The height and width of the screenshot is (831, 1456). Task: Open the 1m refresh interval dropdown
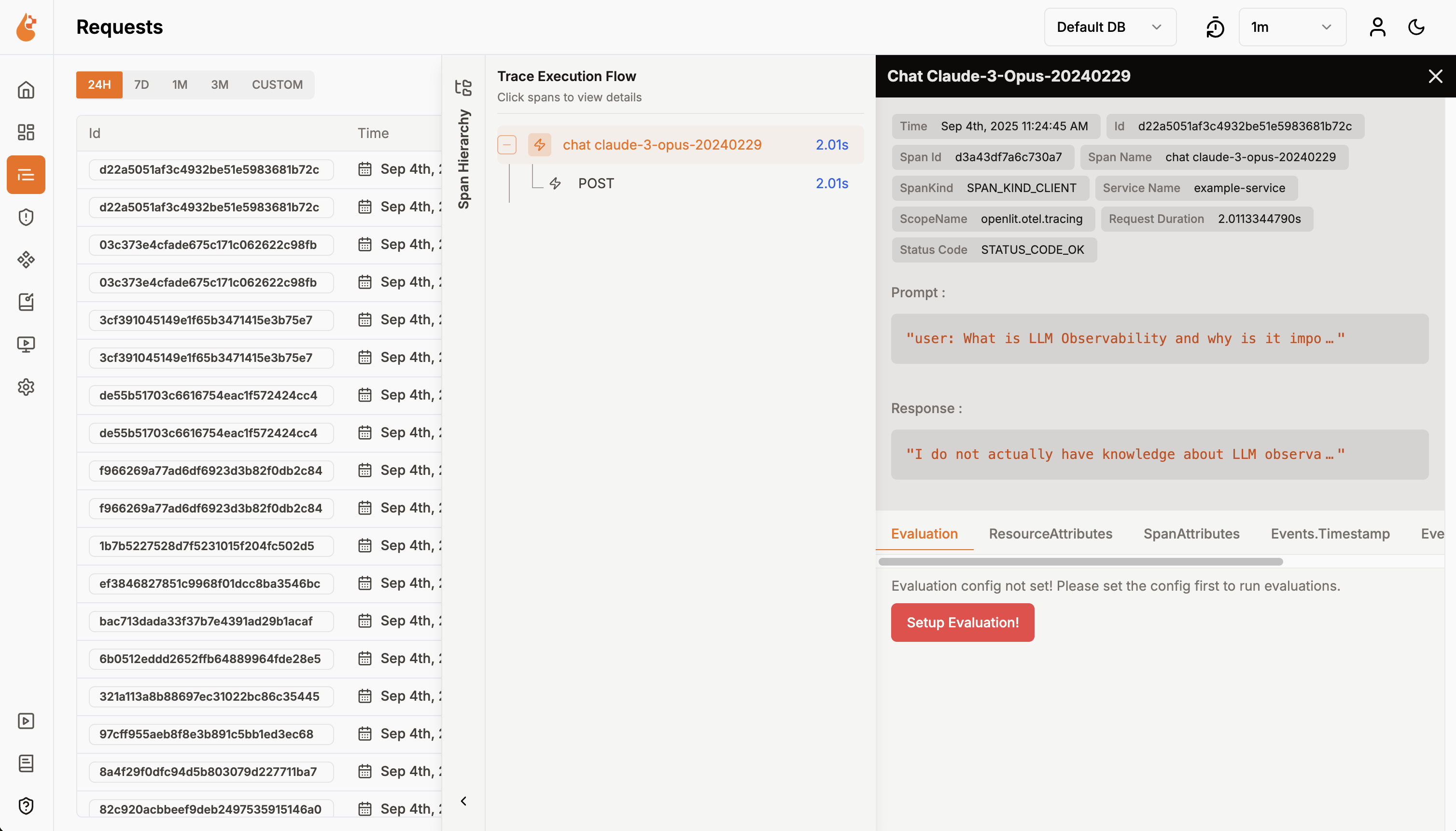pyautogui.click(x=1292, y=27)
